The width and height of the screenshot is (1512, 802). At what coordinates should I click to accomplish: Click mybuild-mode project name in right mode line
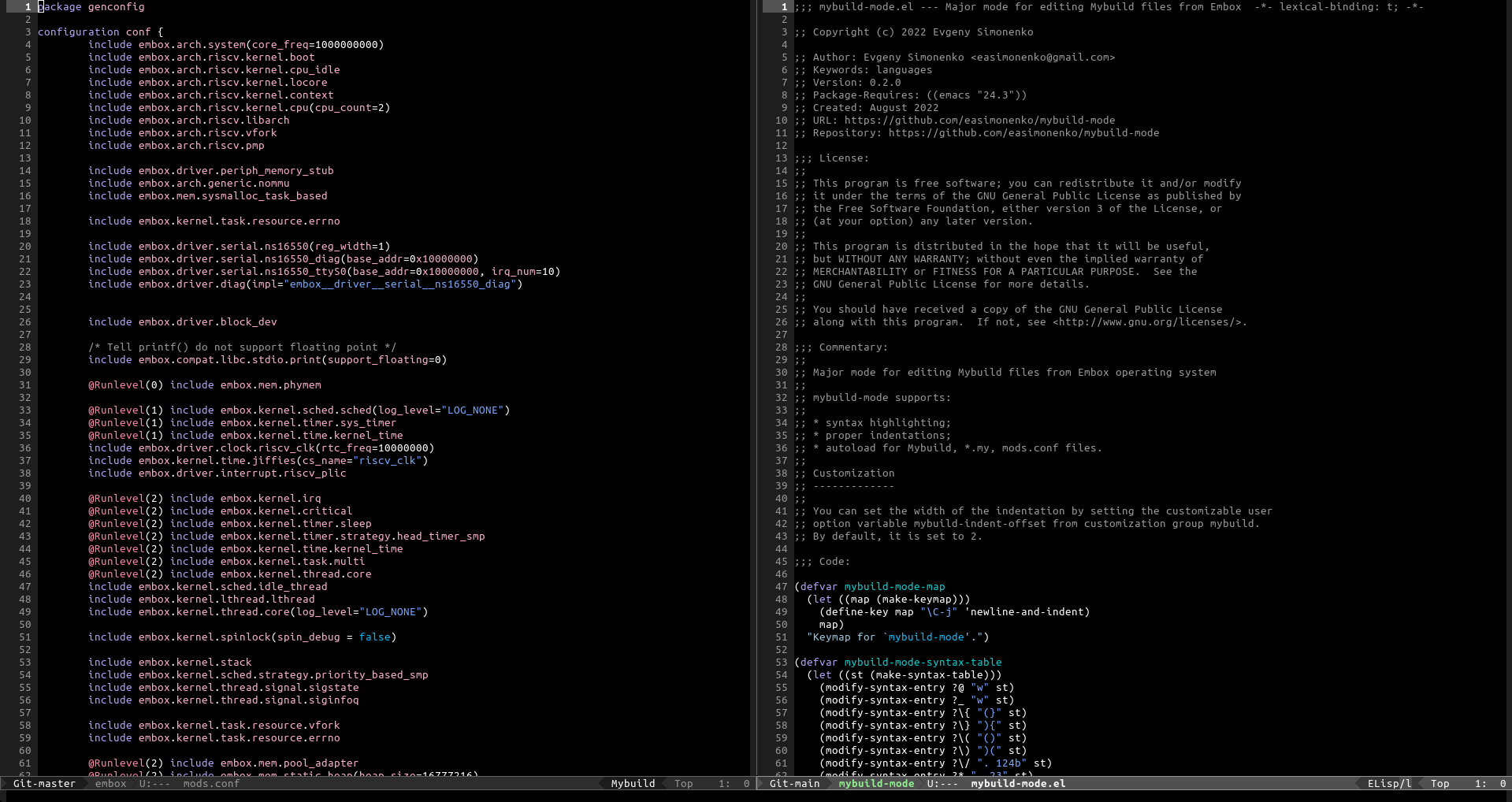(x=876, y=784)
